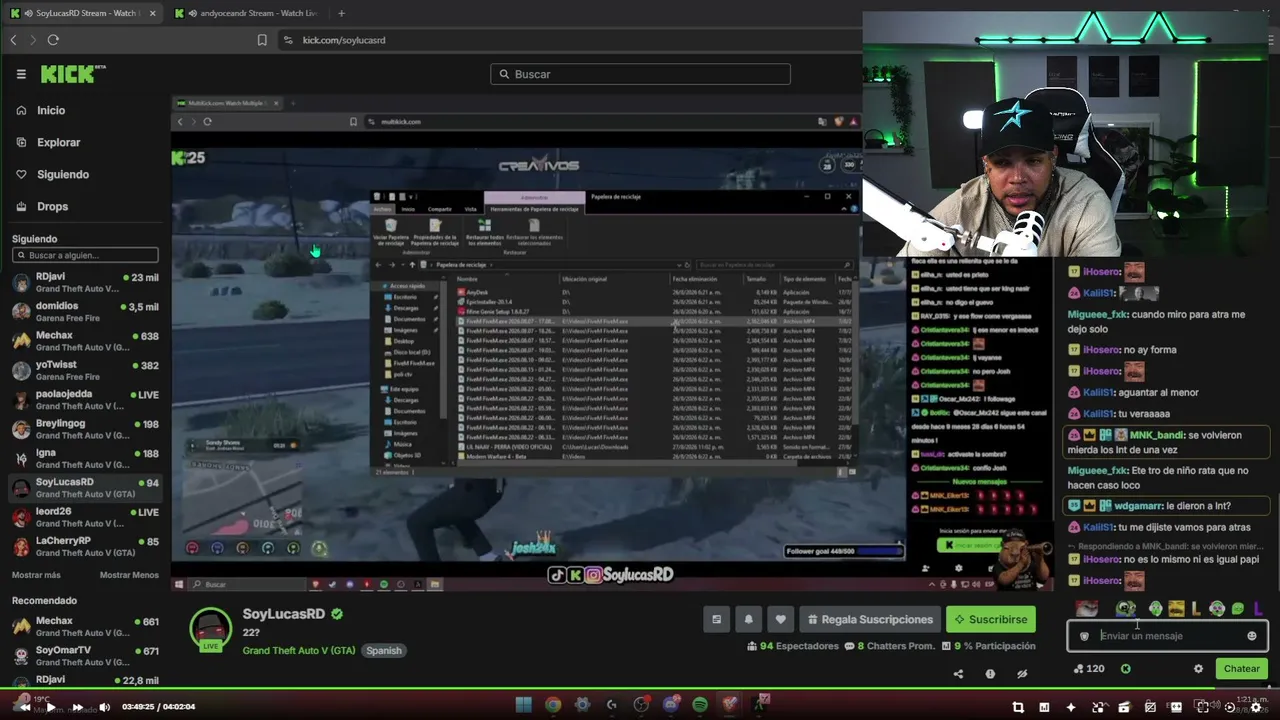Open the LaCherryRP channel in the sidebar
Screen dimensions: 1280x720
point(85,546)
